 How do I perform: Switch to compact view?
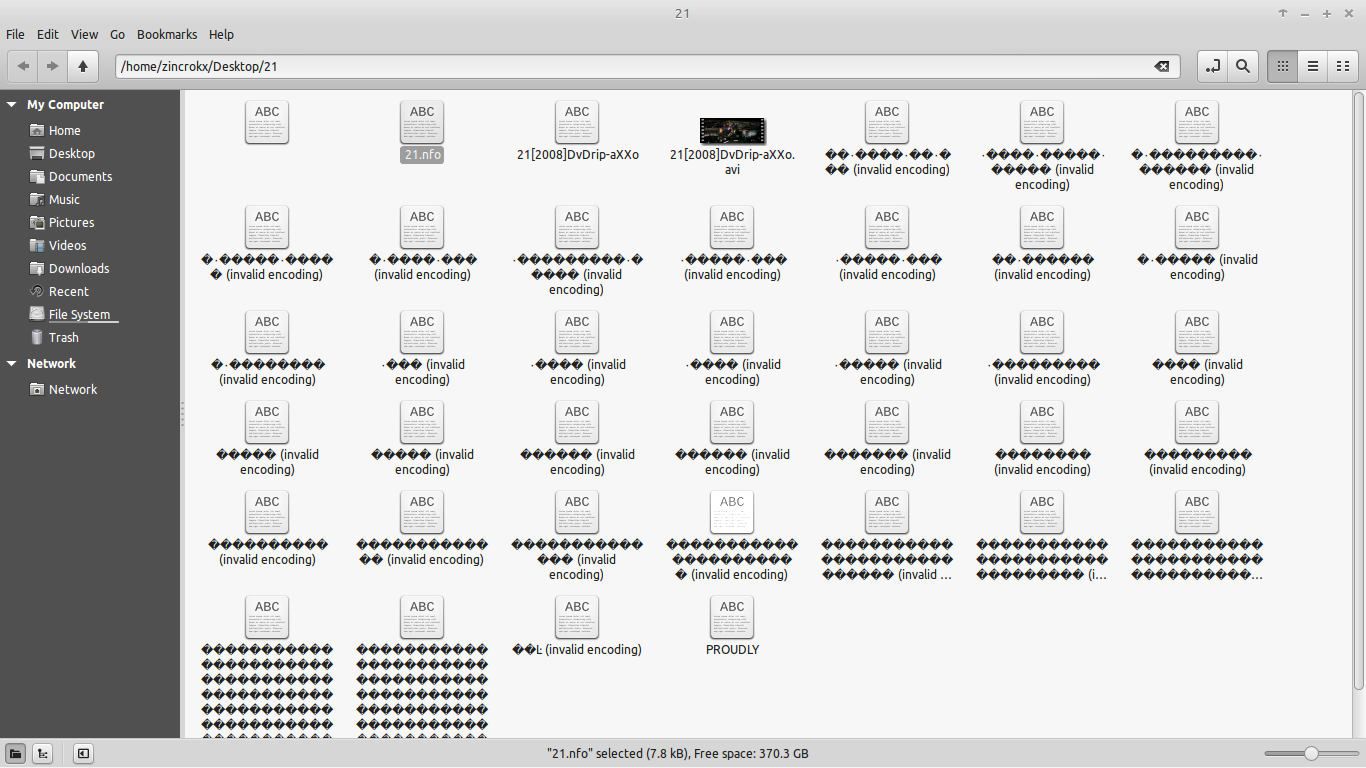tap(1342, 66)
